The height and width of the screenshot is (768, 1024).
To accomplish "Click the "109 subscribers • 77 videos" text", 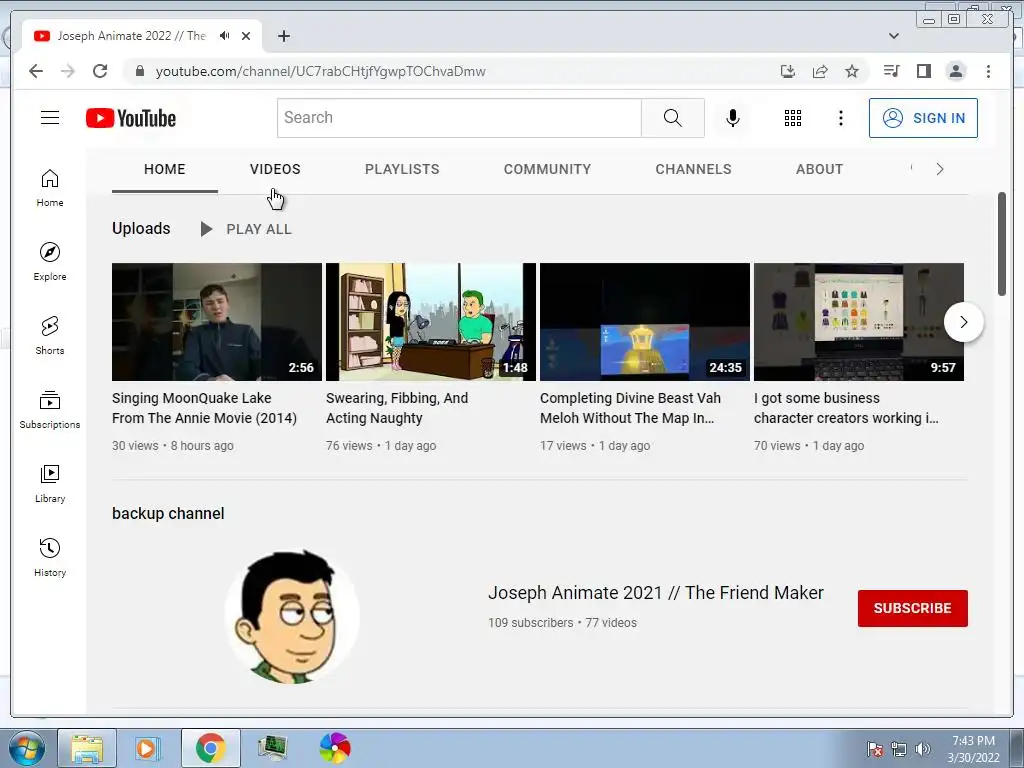I will tap(562, 623).
